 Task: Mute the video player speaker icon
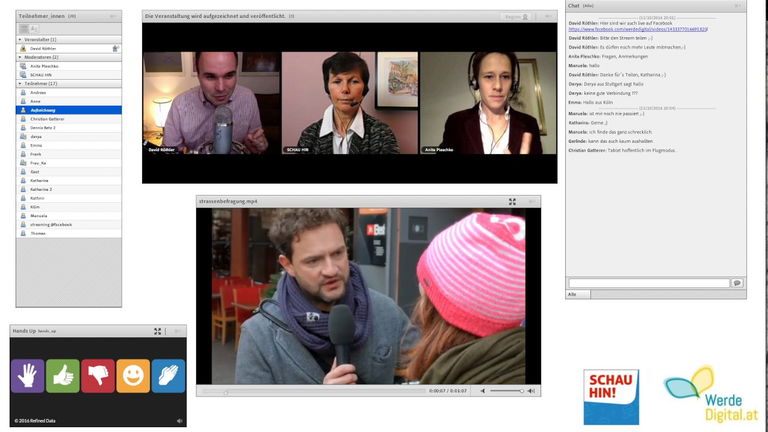482,391
